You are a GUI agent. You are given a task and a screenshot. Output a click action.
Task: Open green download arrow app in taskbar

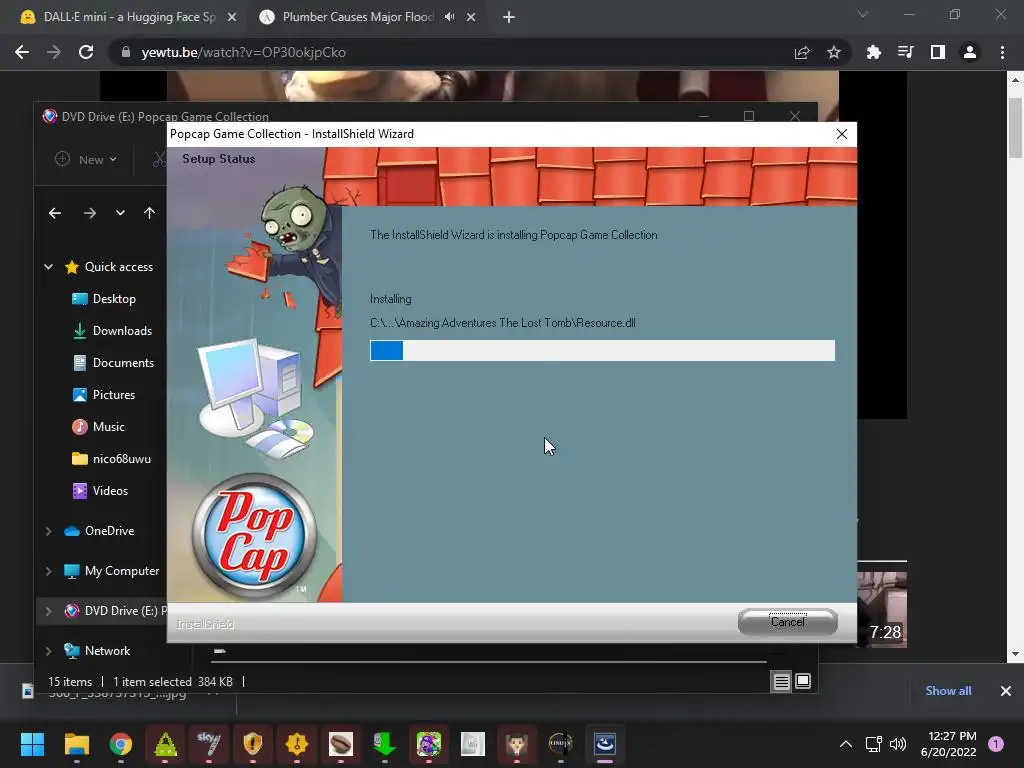pyautogui.click(x=385, y=744)
